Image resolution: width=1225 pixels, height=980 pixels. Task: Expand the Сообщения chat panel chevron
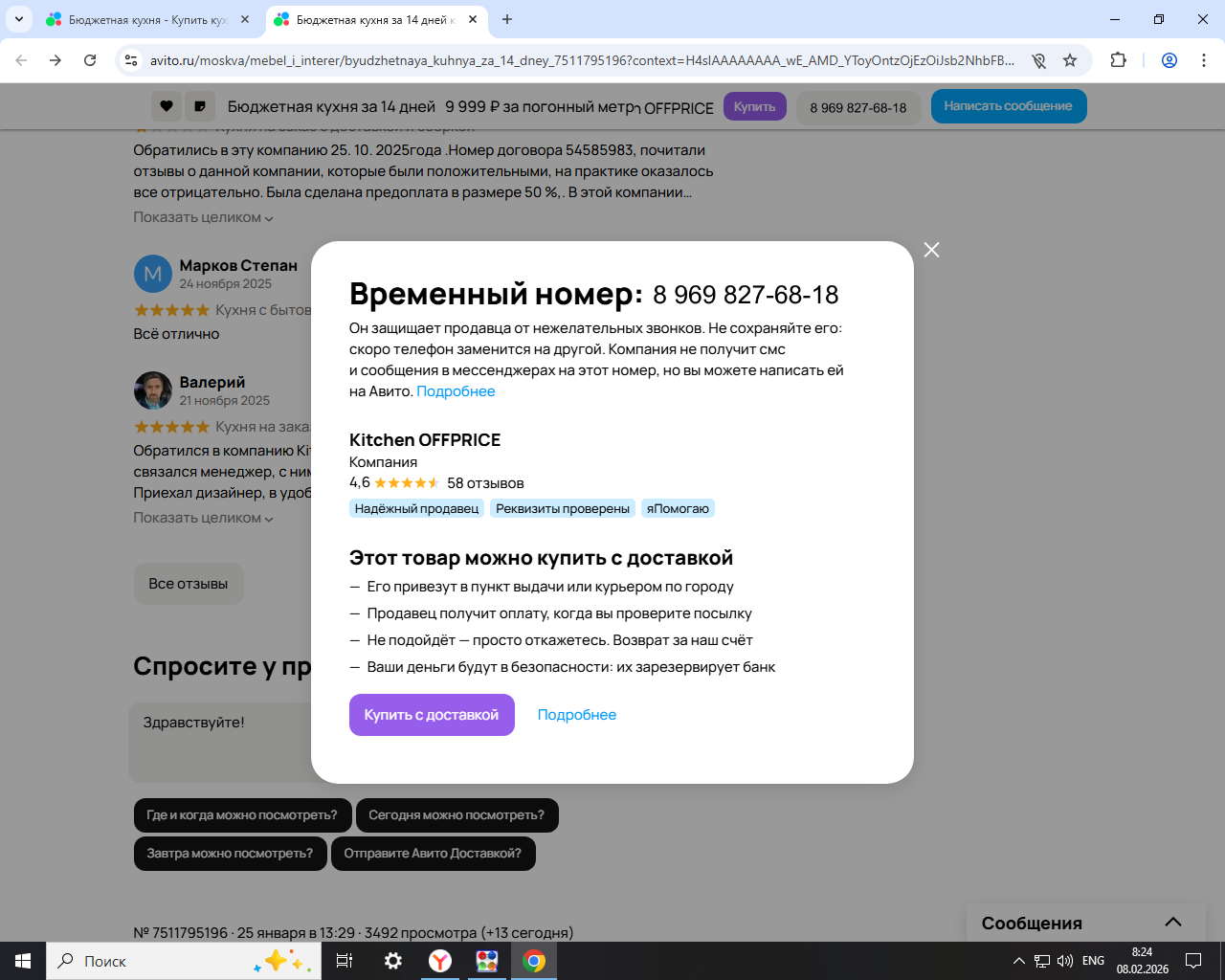[x=1173, y=923]
